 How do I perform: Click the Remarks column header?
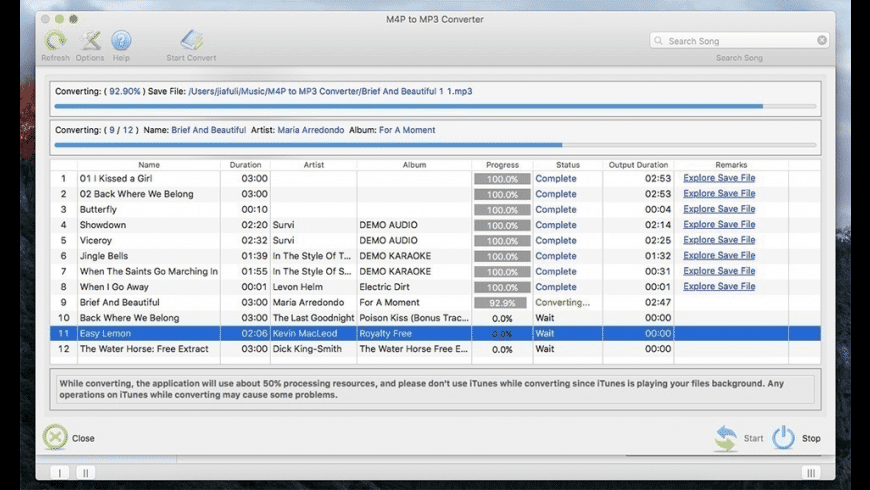731,165
